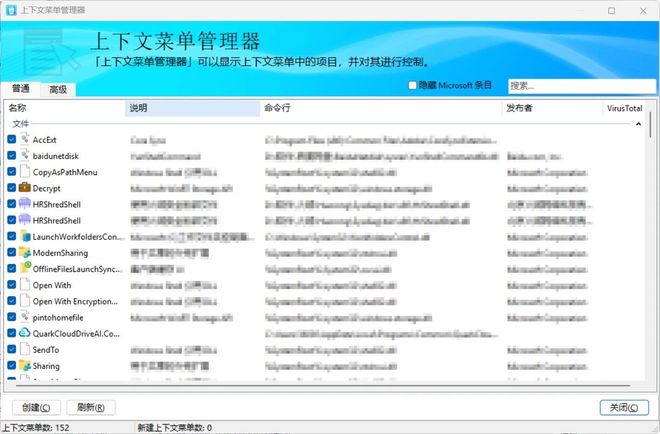Image resolution: width=660 pixels, height=434 pixels.
Task: Click the baidunetdisk entry icon
Action: tap(25, 155)
